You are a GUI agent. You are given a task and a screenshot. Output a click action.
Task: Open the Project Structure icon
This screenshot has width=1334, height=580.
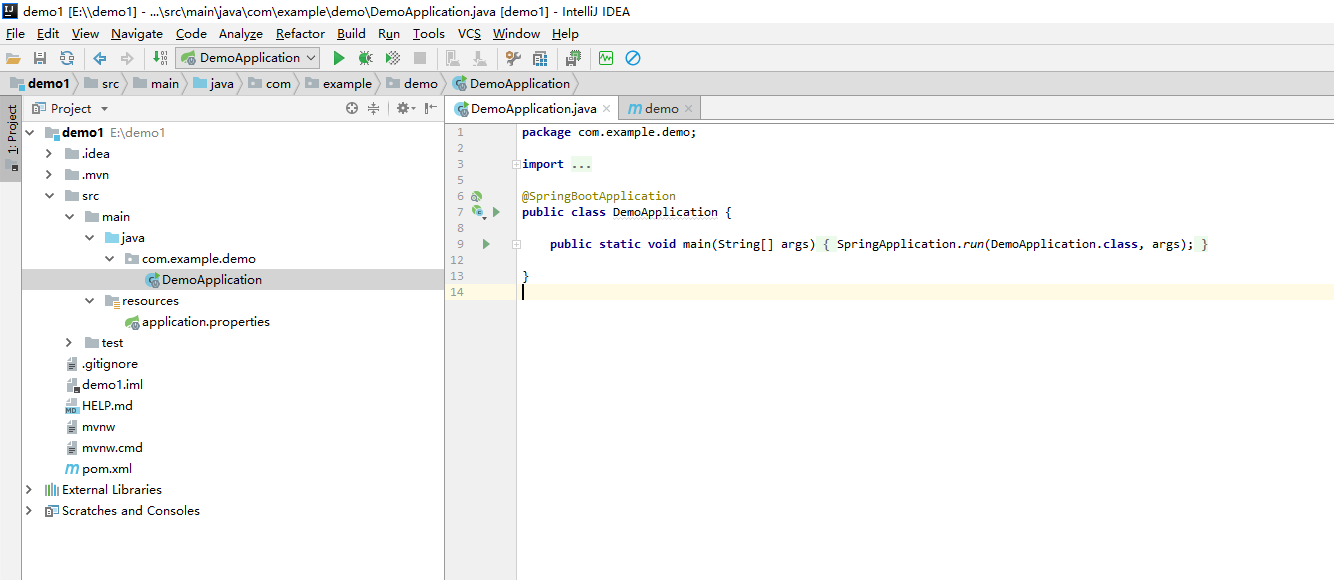pyautogui.click(x=540, y=59)
